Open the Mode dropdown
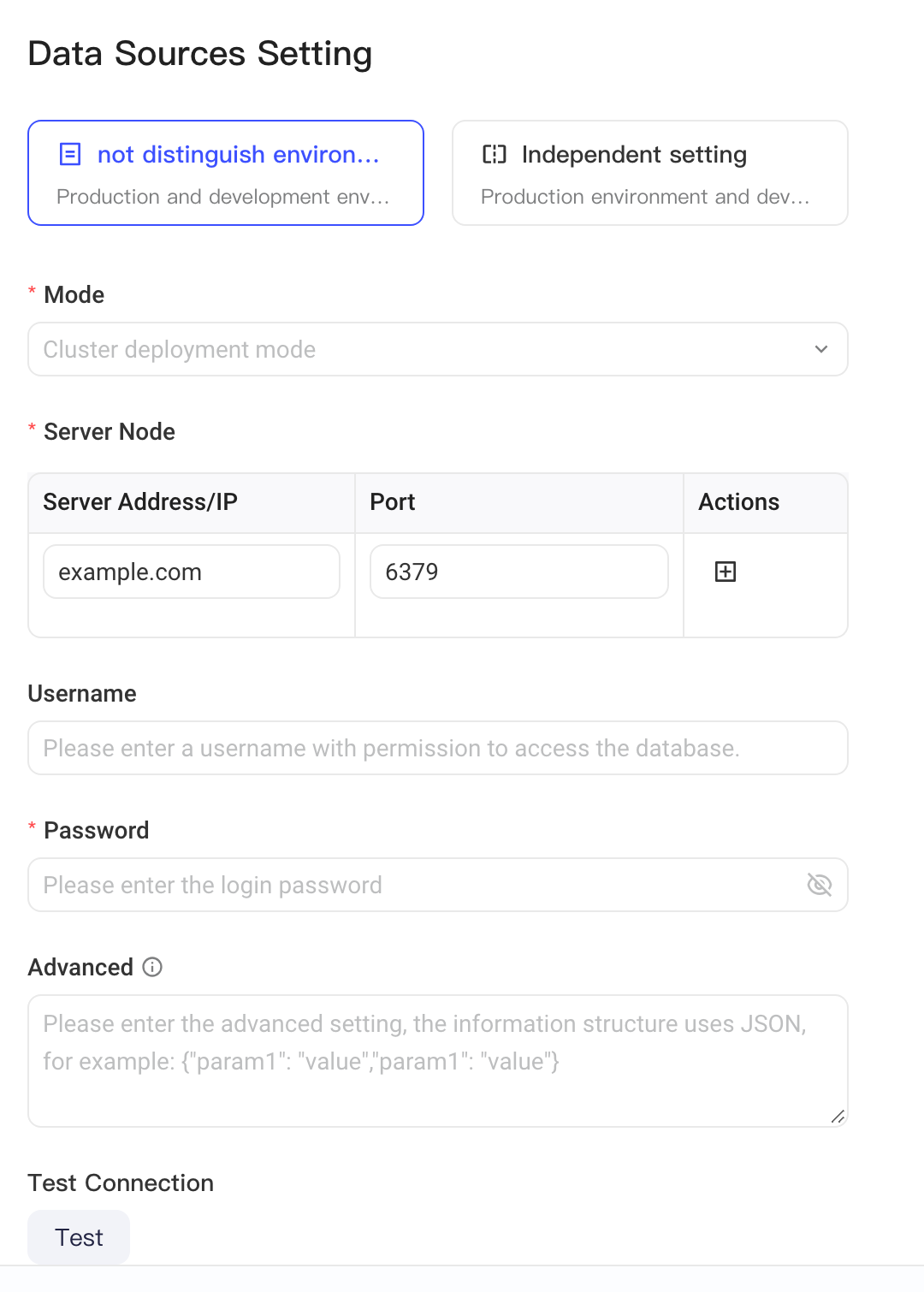This screenshot has width=924, height=1292. click(438, 349)
